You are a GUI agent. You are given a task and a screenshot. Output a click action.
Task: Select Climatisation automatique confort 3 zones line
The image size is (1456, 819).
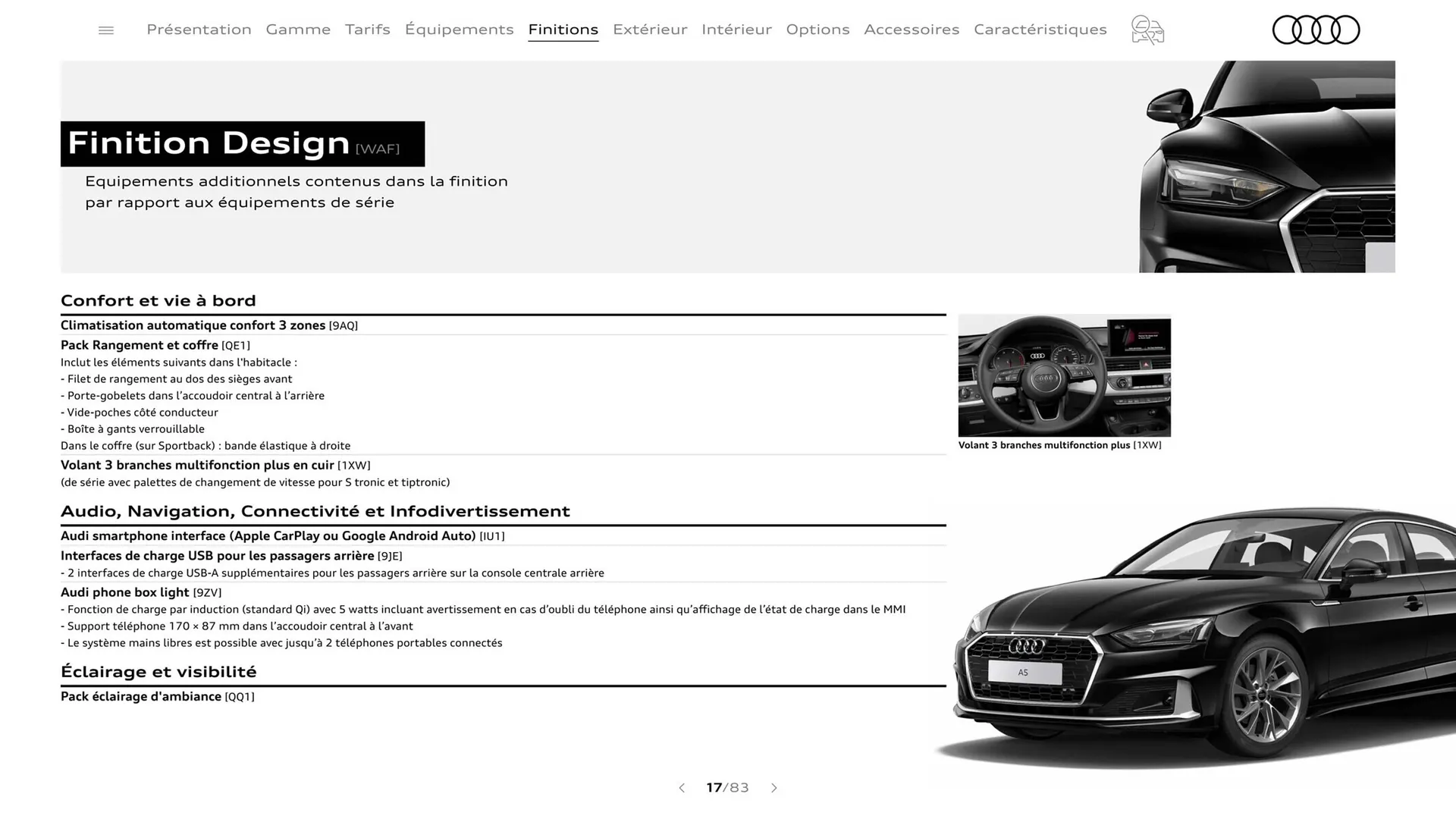click(209, 325)
